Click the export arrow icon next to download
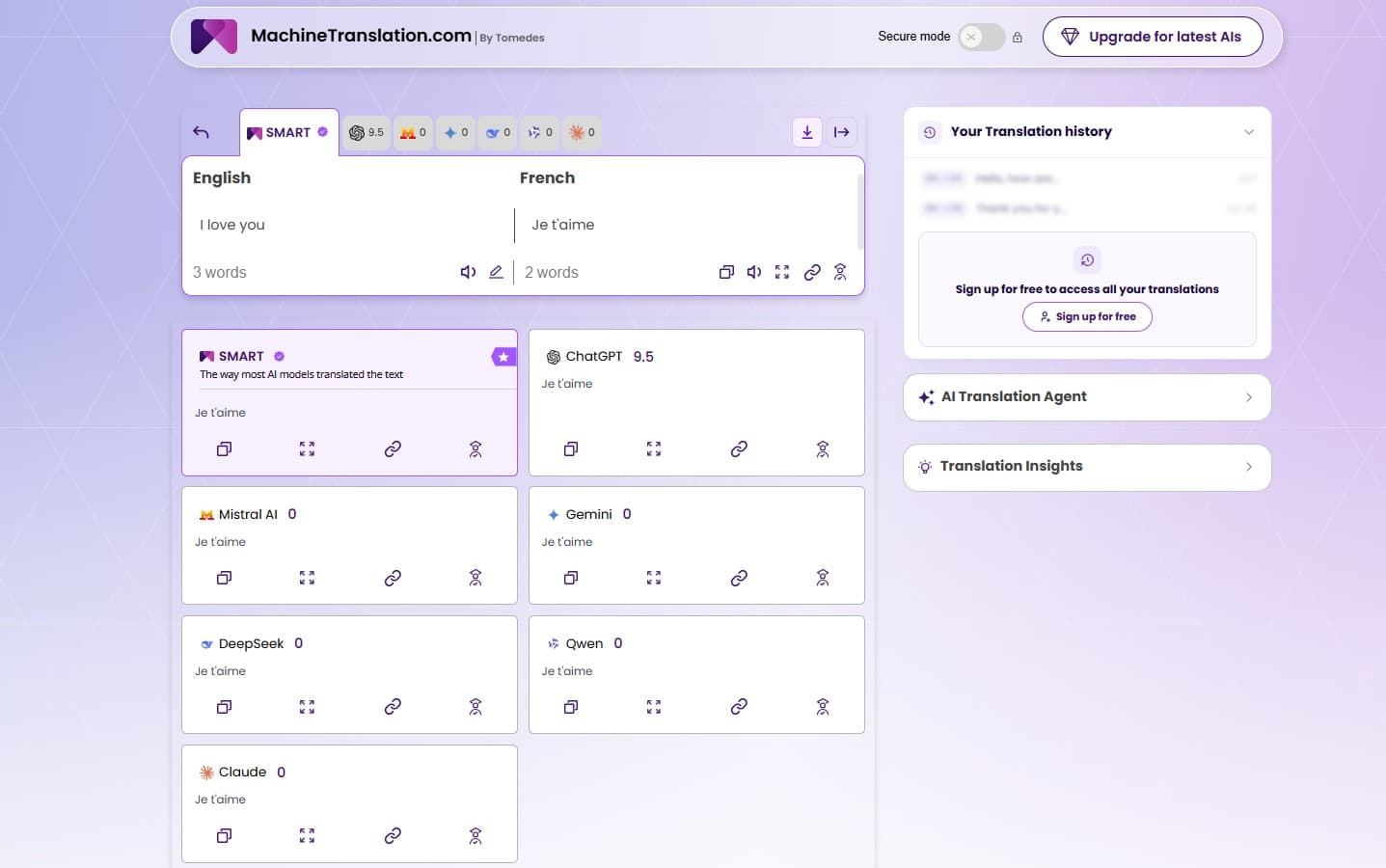The height and width of the screenshot is (868, 1386). pyautogui.click(x=842, y=132)
